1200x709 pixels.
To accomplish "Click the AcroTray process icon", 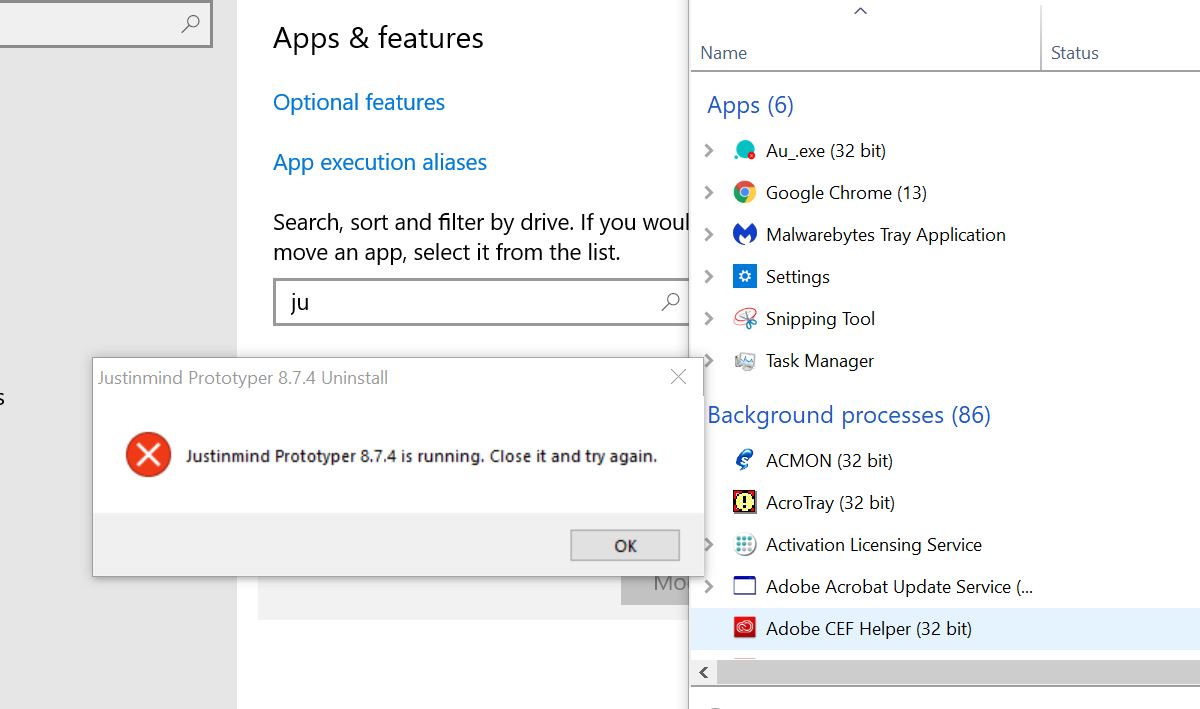I will (x=744, y=503).
